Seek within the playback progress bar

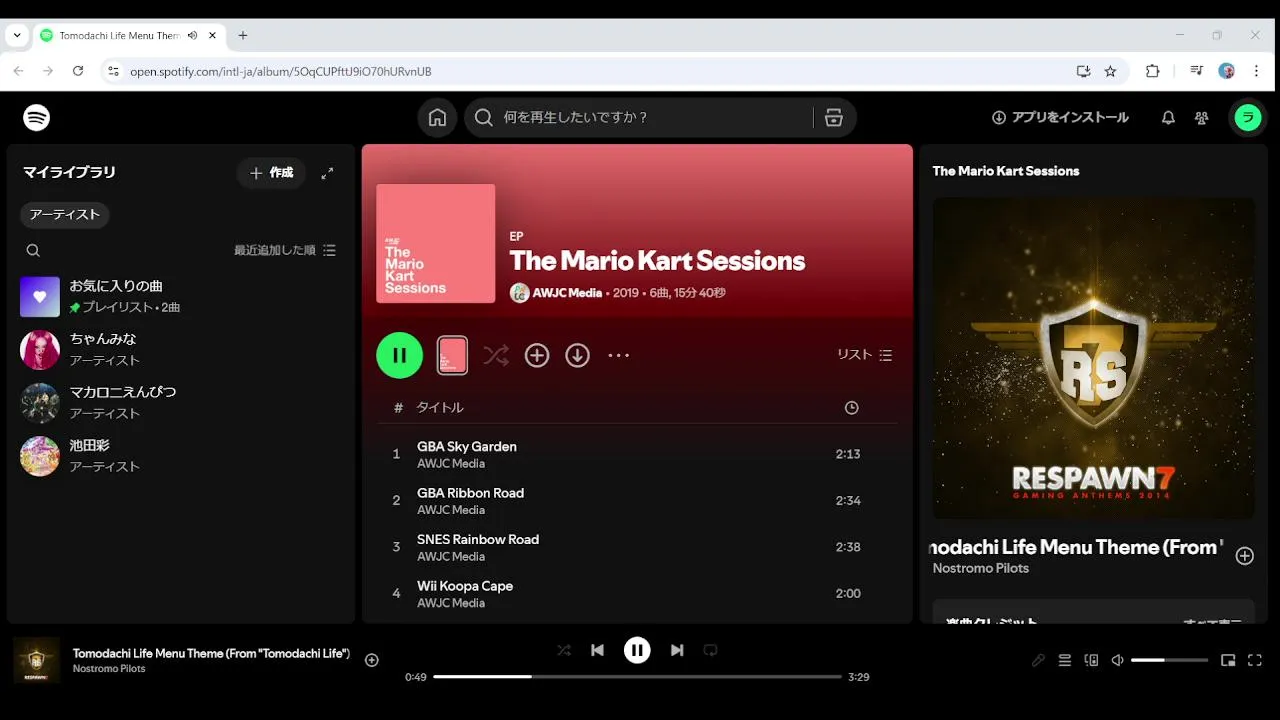[x=637, y=677]
